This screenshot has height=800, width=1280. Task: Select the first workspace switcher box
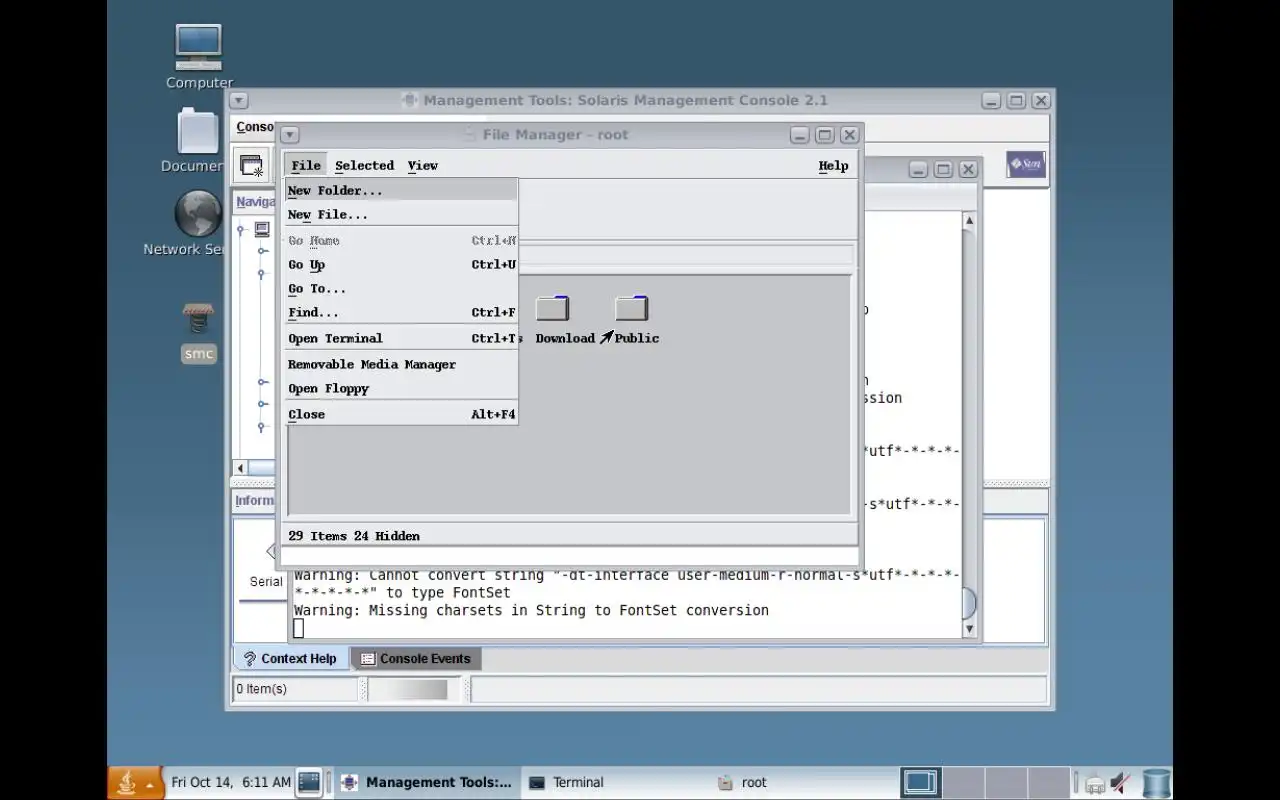pos(920,782)
